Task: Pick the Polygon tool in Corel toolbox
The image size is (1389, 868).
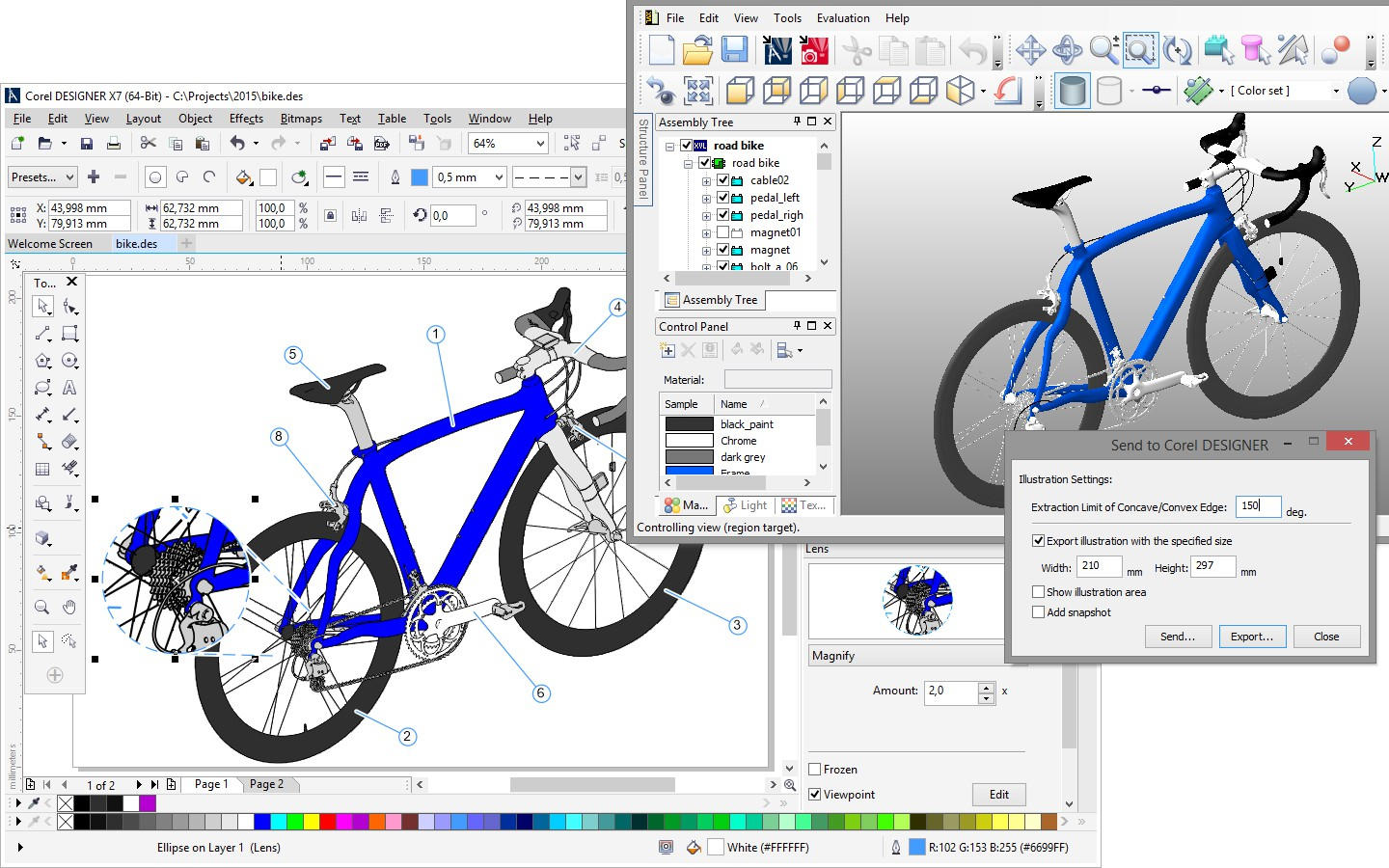Action: [42, 361]
